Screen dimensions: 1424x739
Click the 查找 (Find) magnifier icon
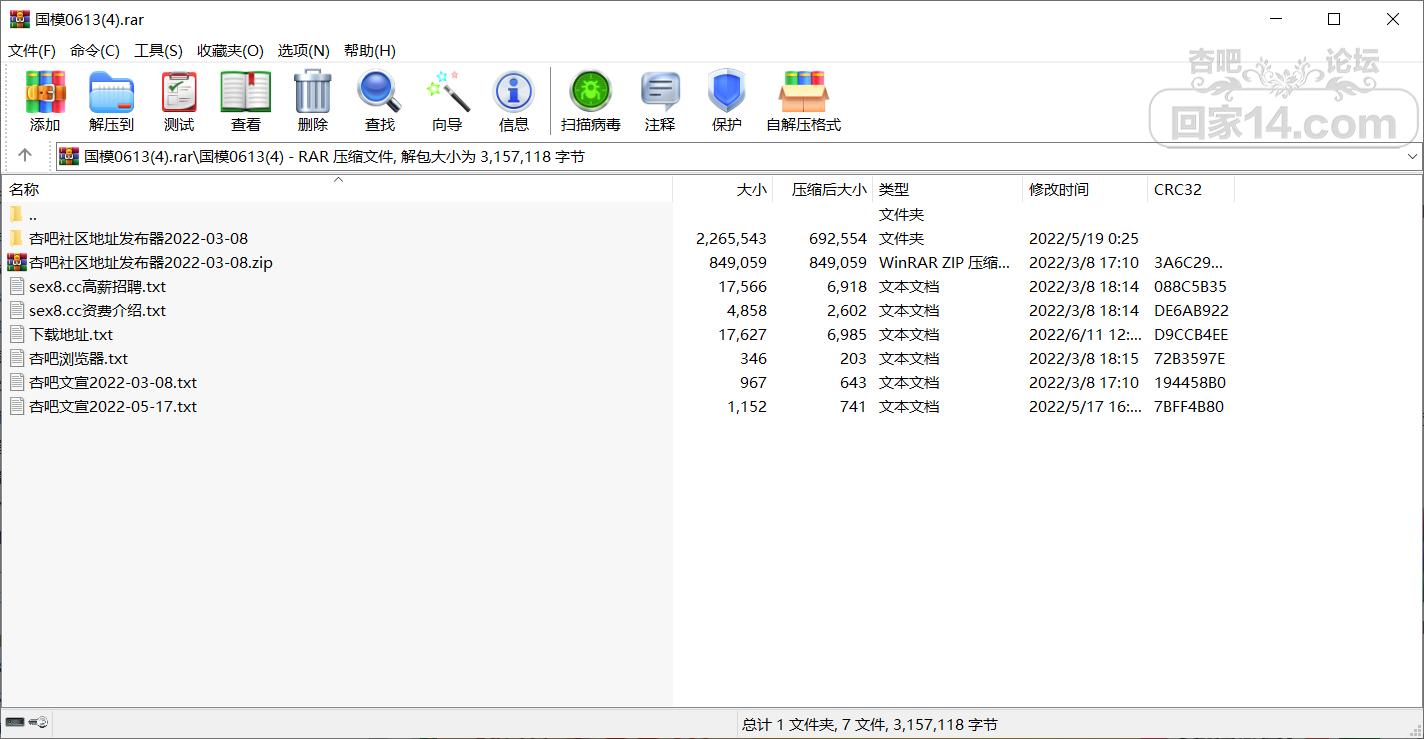[380, 92]
